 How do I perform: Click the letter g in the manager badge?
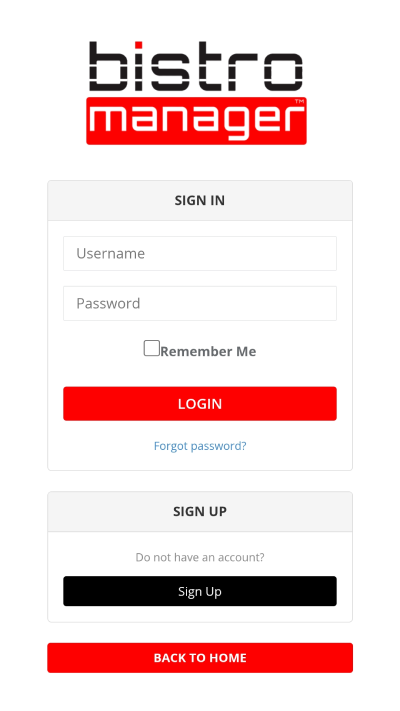tap(235, 124)
